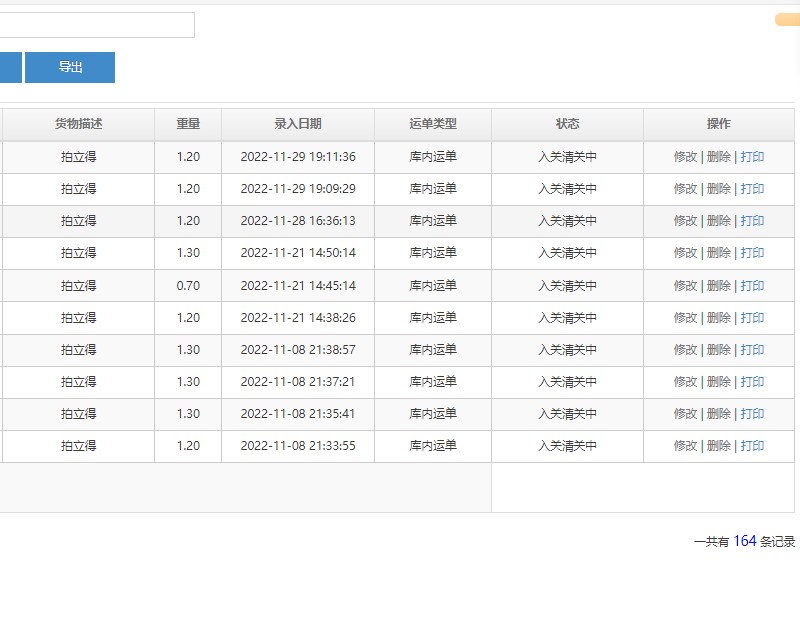
Task: Click 打印 for the 2022-11-21 14:50:14 row
Action: click(752, 253)
